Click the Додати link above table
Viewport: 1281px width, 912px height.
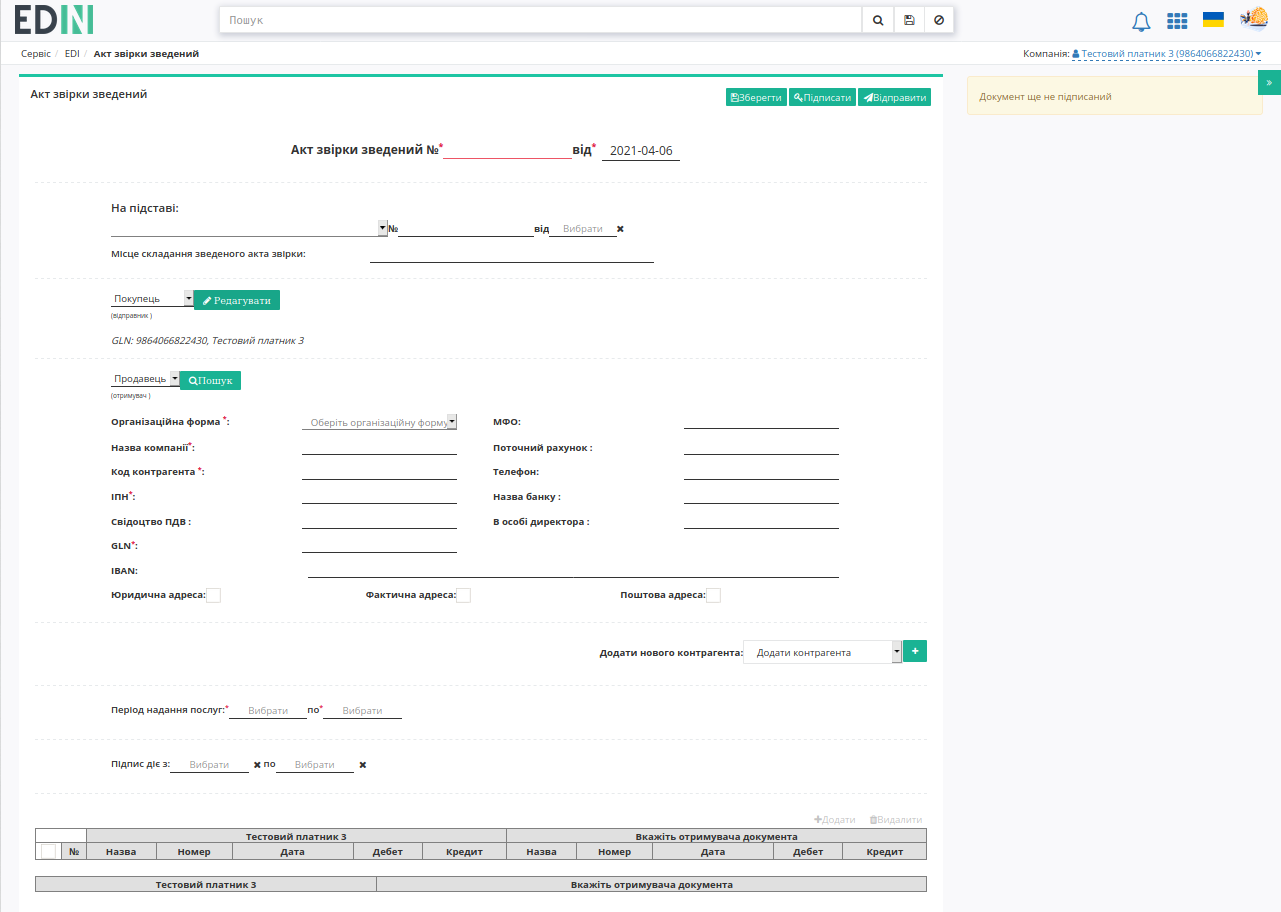[x=835, y=820]
